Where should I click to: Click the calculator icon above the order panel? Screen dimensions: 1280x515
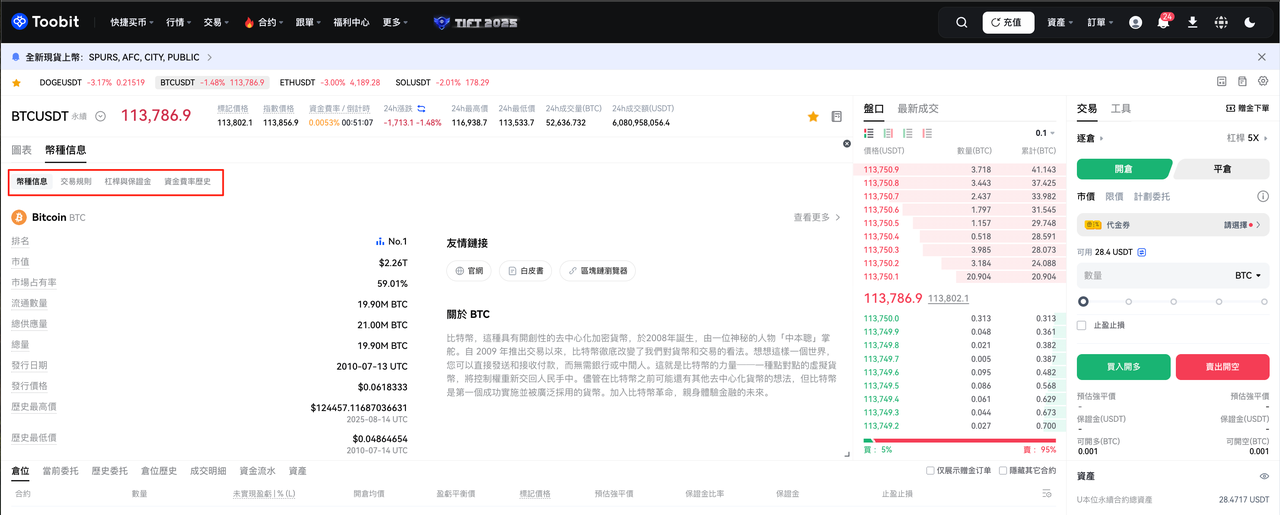pyautogui.click(x=1221, y=81)
